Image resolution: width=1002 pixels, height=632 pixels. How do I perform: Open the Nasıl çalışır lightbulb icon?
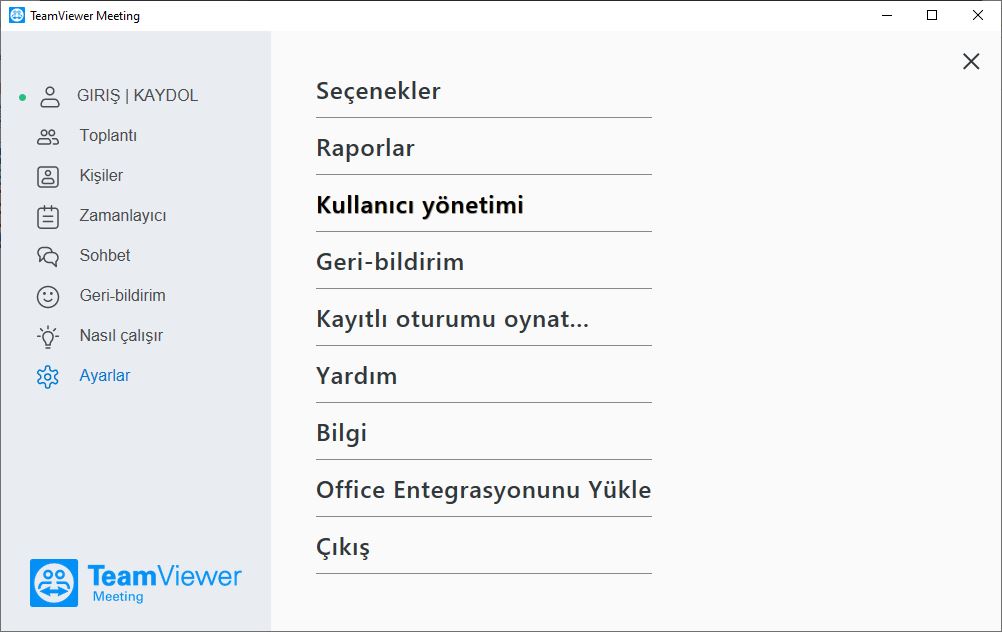48,336
